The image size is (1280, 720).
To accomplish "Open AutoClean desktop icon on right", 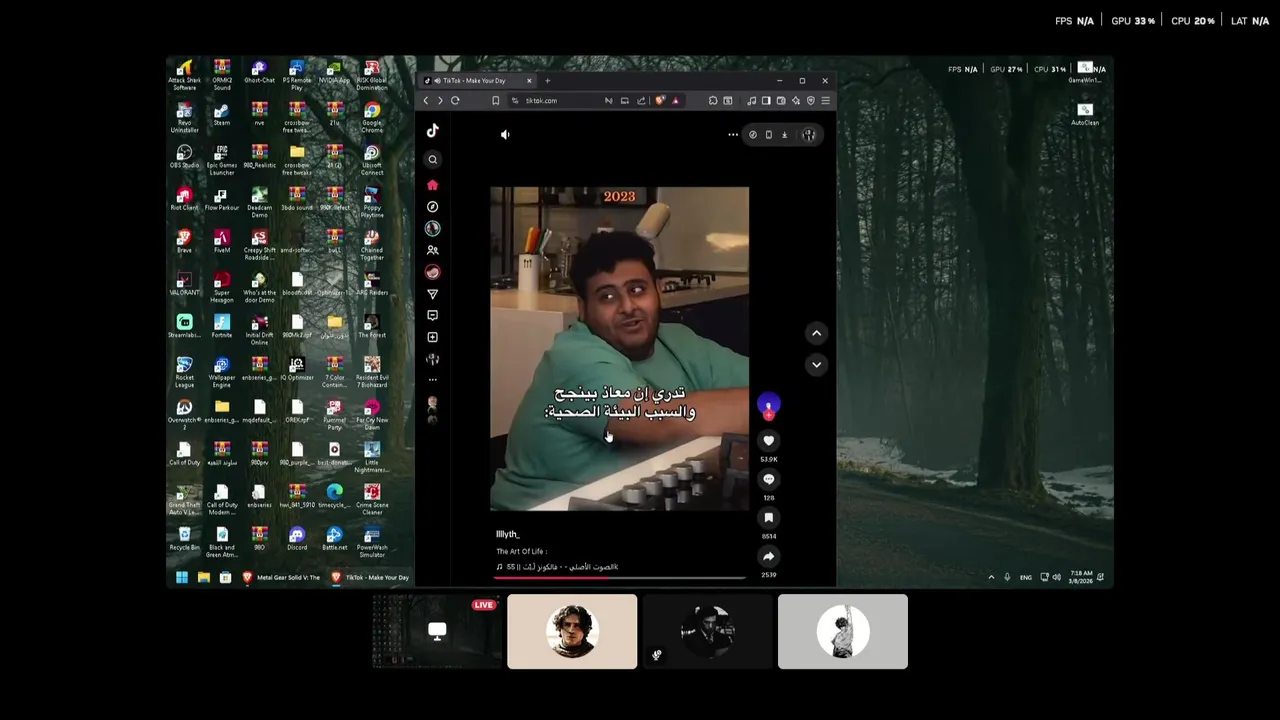I will (1085, 114).
